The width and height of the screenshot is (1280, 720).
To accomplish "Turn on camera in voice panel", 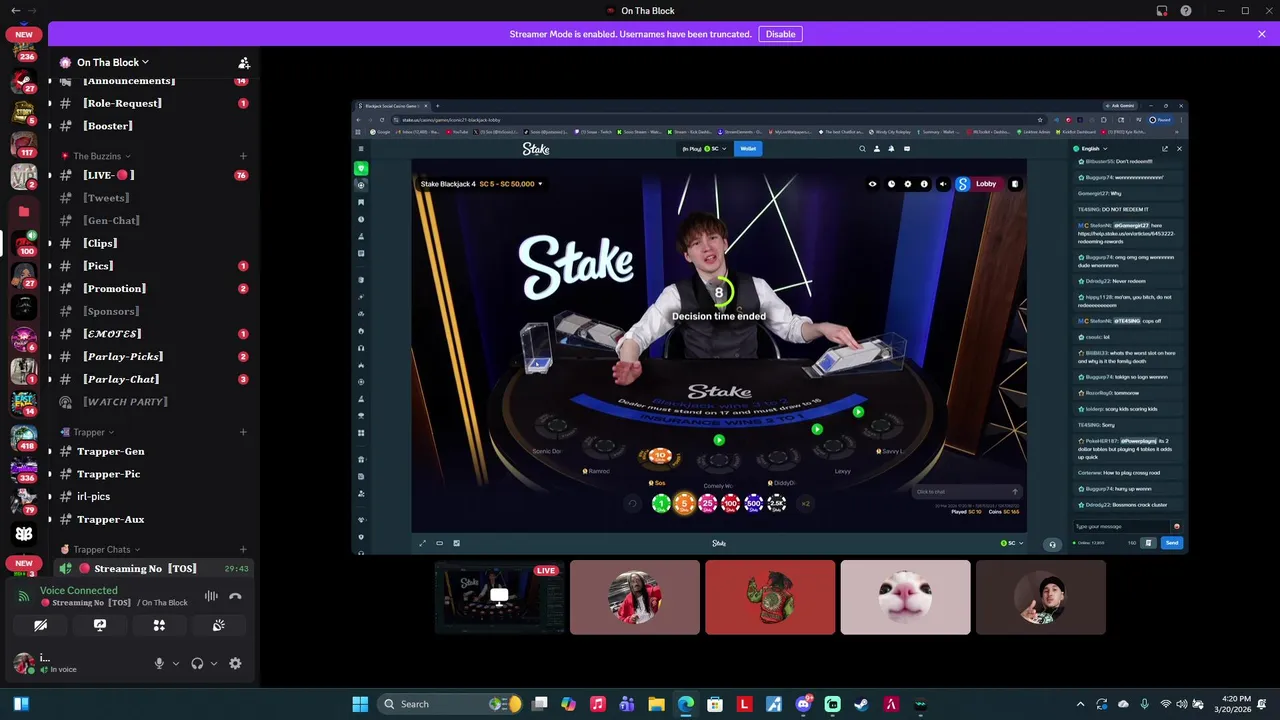I will (x=40, y=625).
